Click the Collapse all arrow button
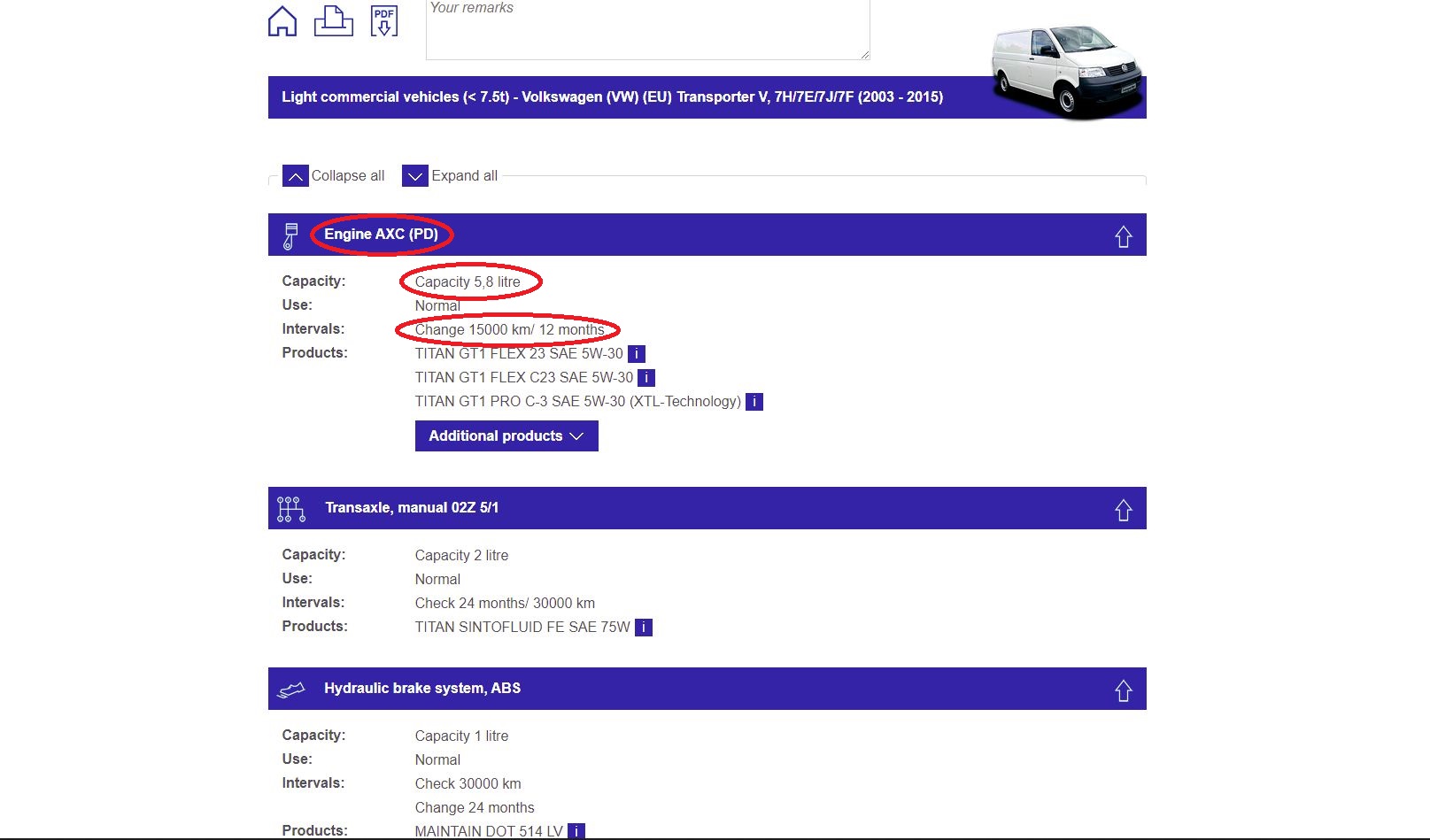 pyautogui.click(x=296, y=176)
